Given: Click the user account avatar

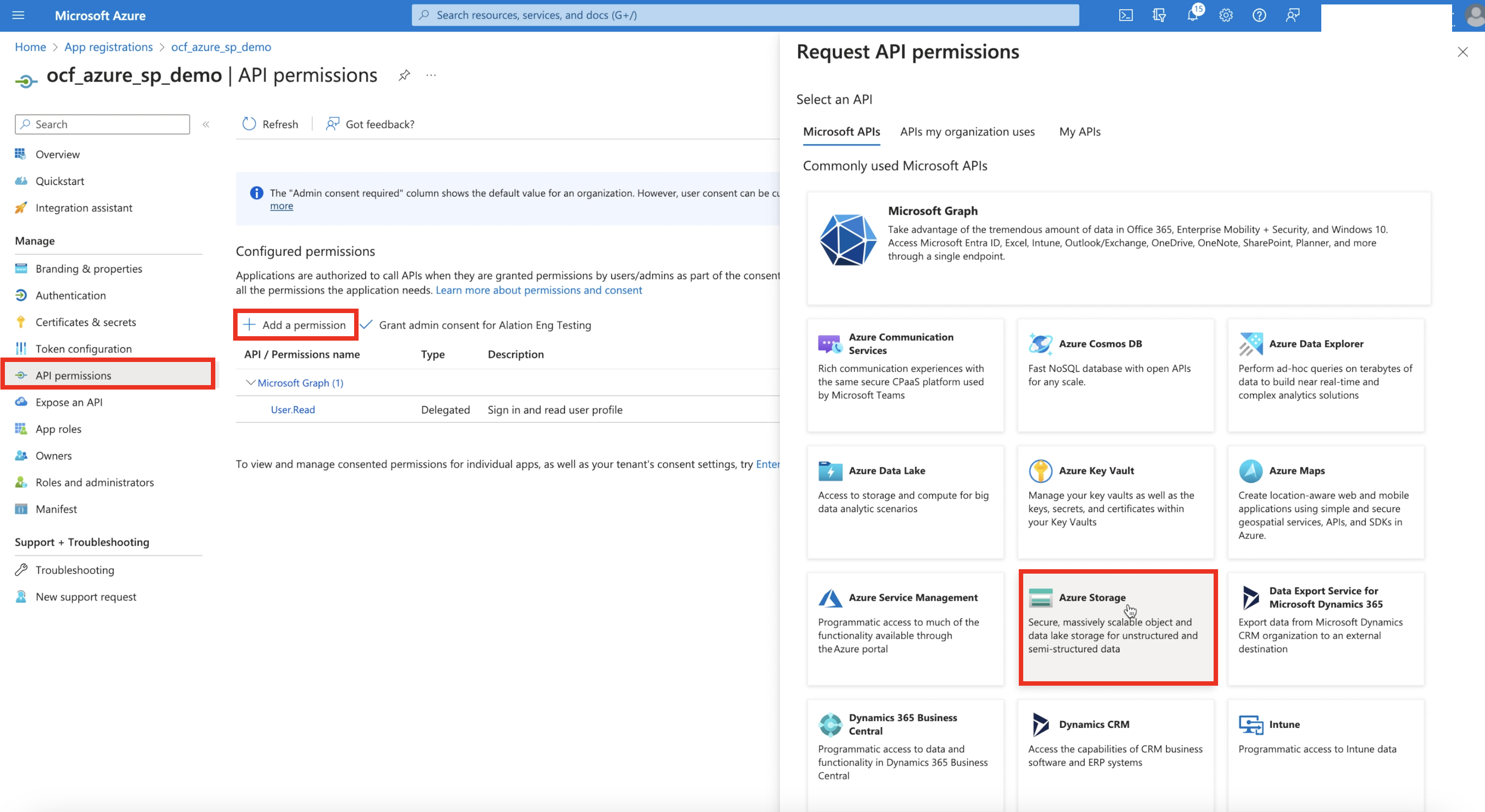Looking at the screenshot, I should click(x=1475, y=16).
